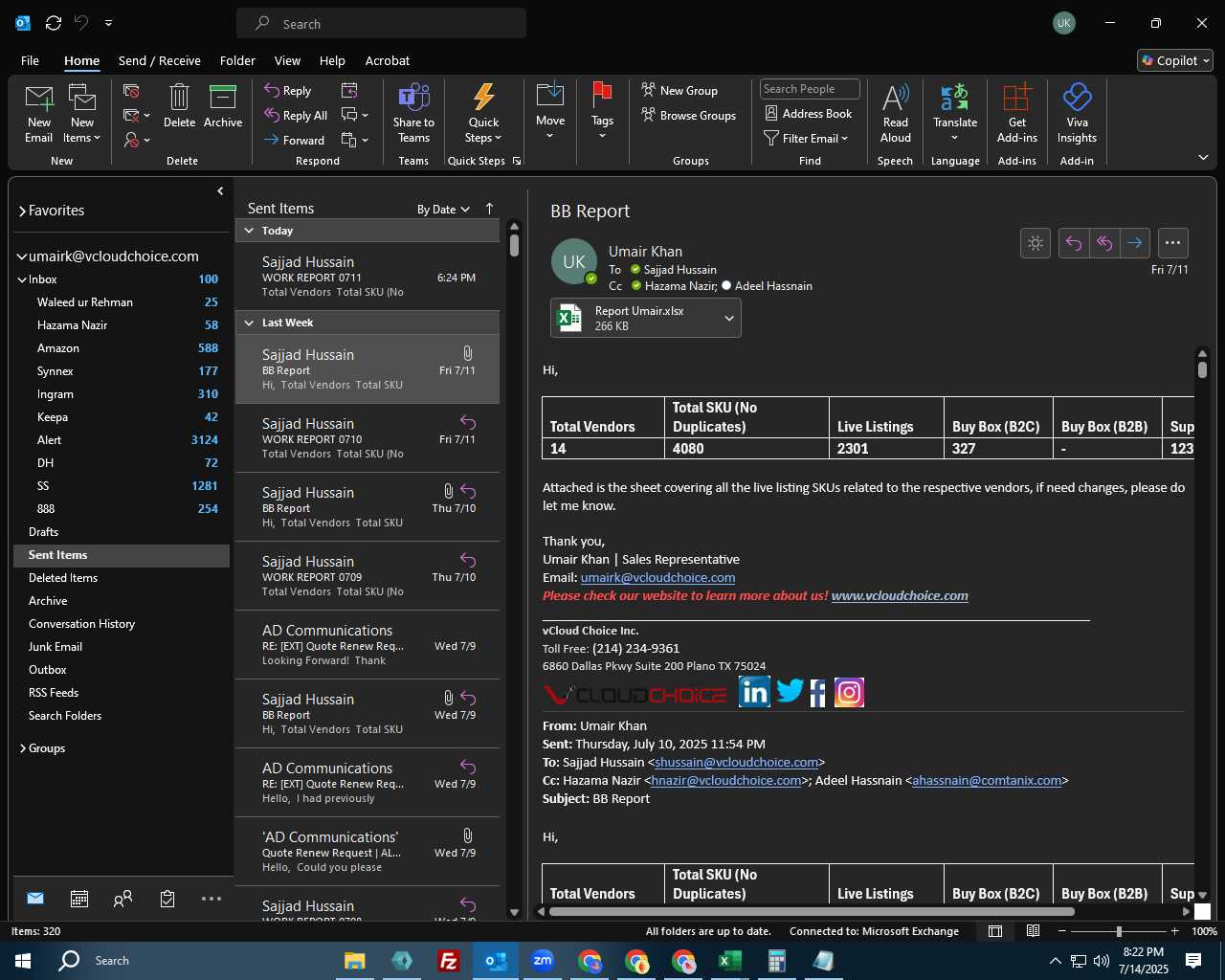This screenshot has width=1225, height=980.
Task: Click message list vertical scrollbar down arrow
Action: tap(514, 912)
